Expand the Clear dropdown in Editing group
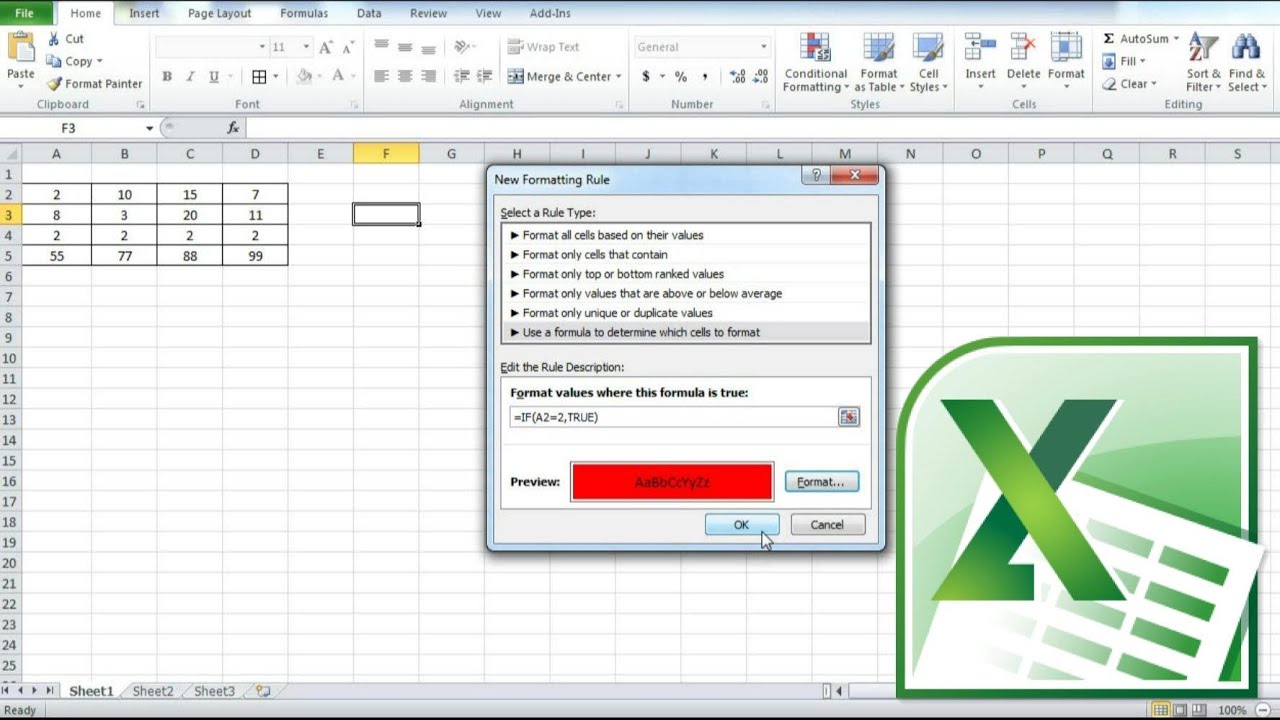This screenshot has height=720, width=1280. coord(1153,84)
